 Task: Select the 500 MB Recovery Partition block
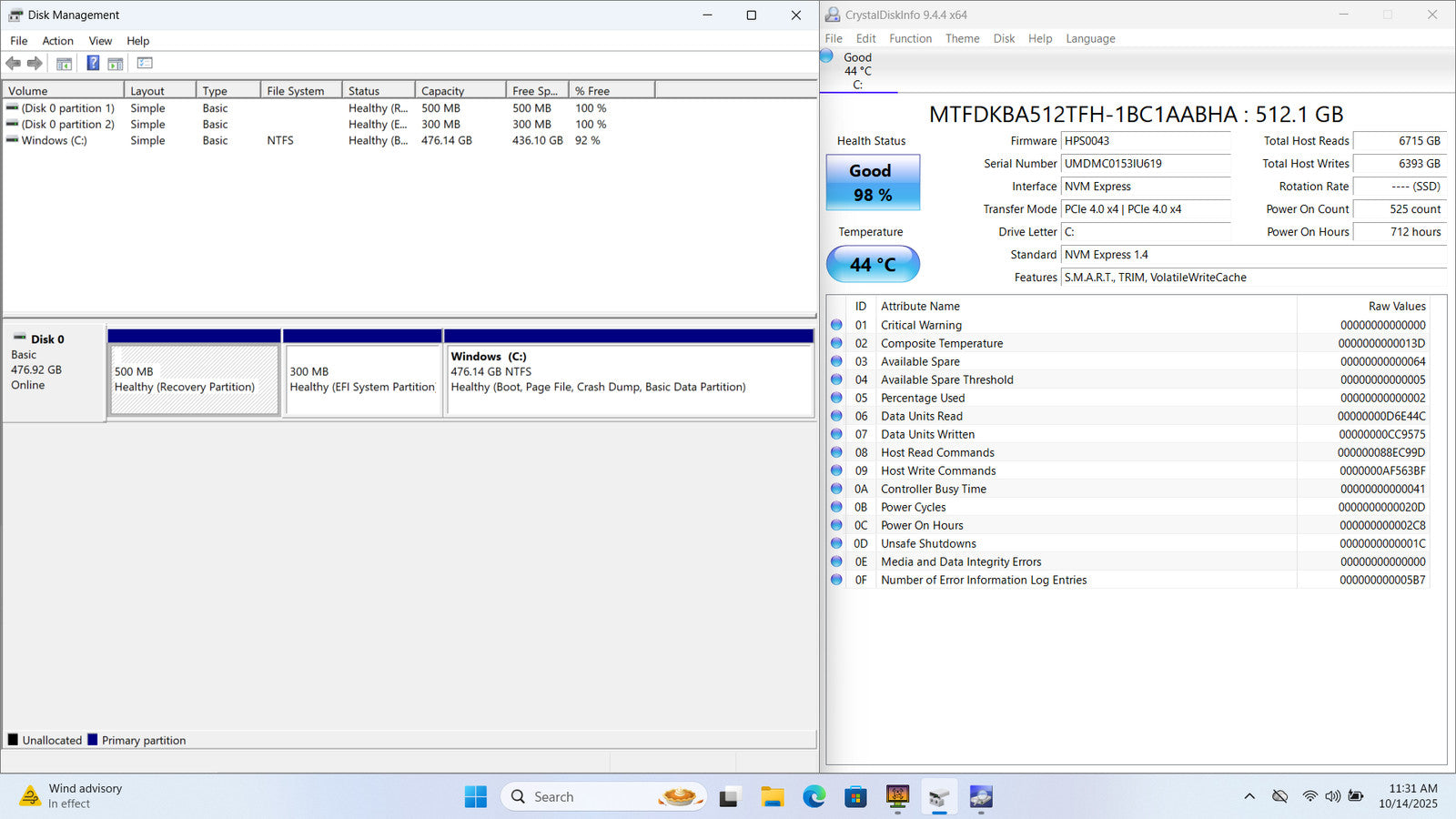click(x=194, y=379)
